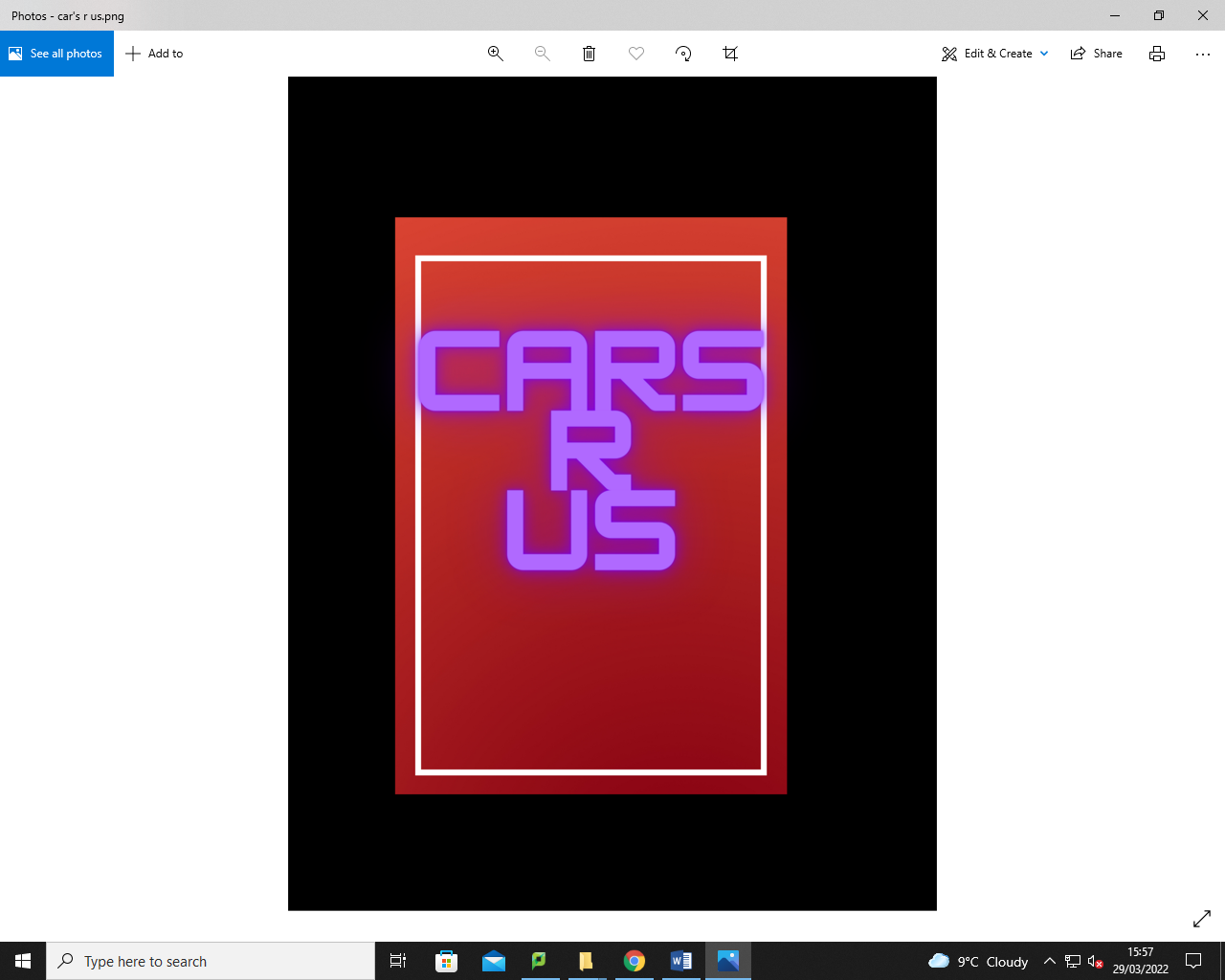The height and width of the screenshot is (980, 1225).
Task: Share the photo
Action: pyautogui.click(x=1097, y=54)
